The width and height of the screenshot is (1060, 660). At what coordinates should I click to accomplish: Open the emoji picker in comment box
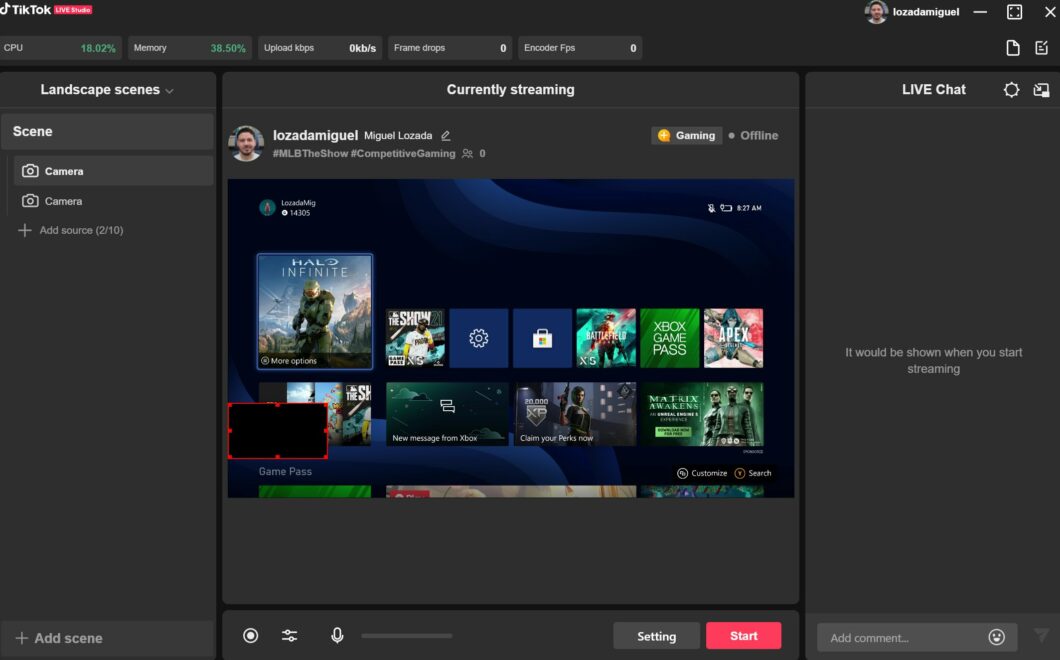pyautogui.click(x=996, y=637)
